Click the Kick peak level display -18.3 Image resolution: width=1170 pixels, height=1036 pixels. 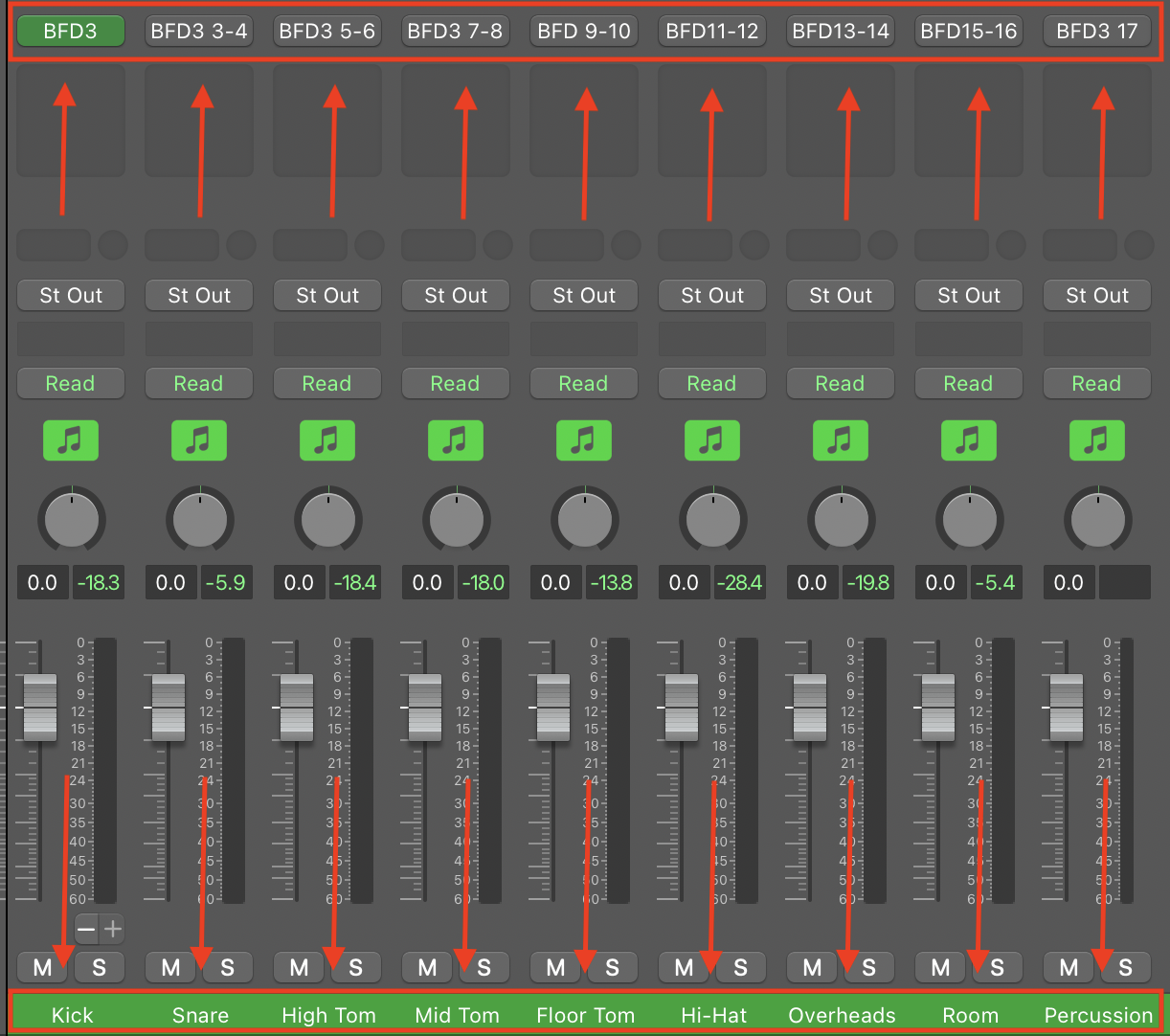pyautogui.click(x=99, y=582)
